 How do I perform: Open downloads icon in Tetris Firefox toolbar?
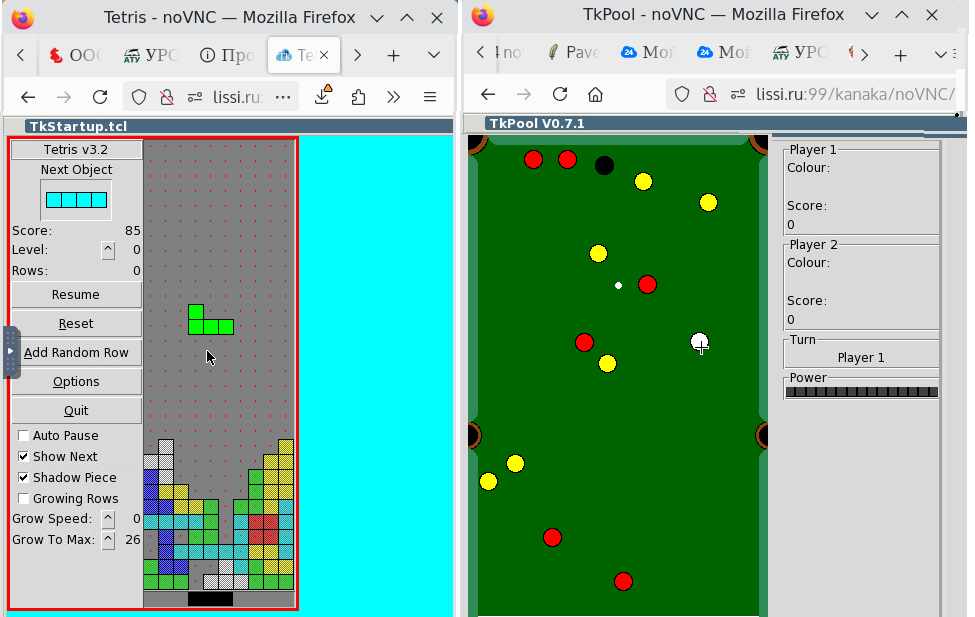[x=323, y=96]
